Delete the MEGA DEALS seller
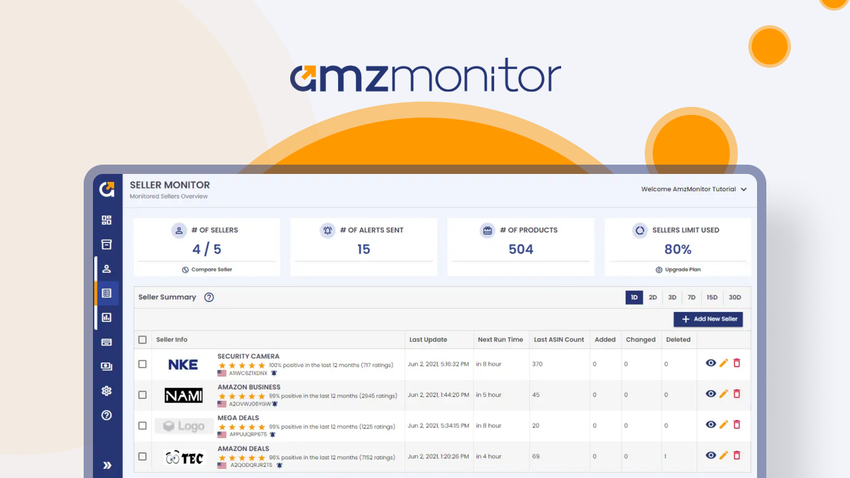The width and height of the screenshot is (850, 478). (x=737, y=425)
